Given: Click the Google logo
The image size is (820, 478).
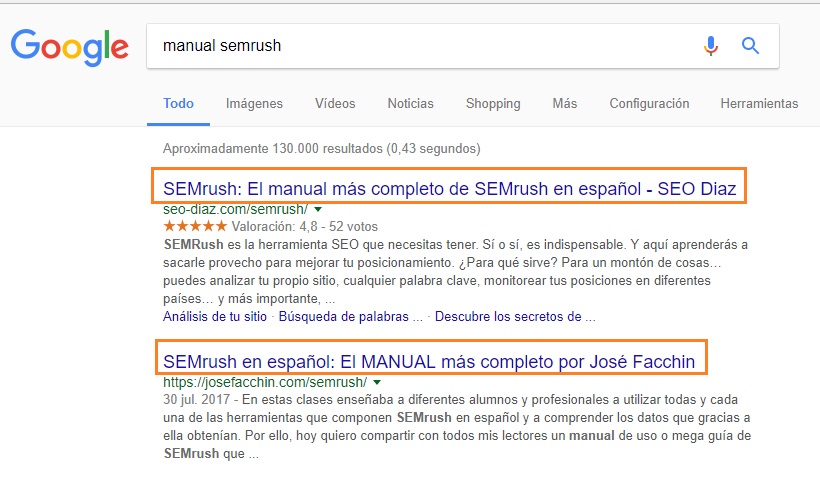Looking at the screenshot, I should coord(70,47).
